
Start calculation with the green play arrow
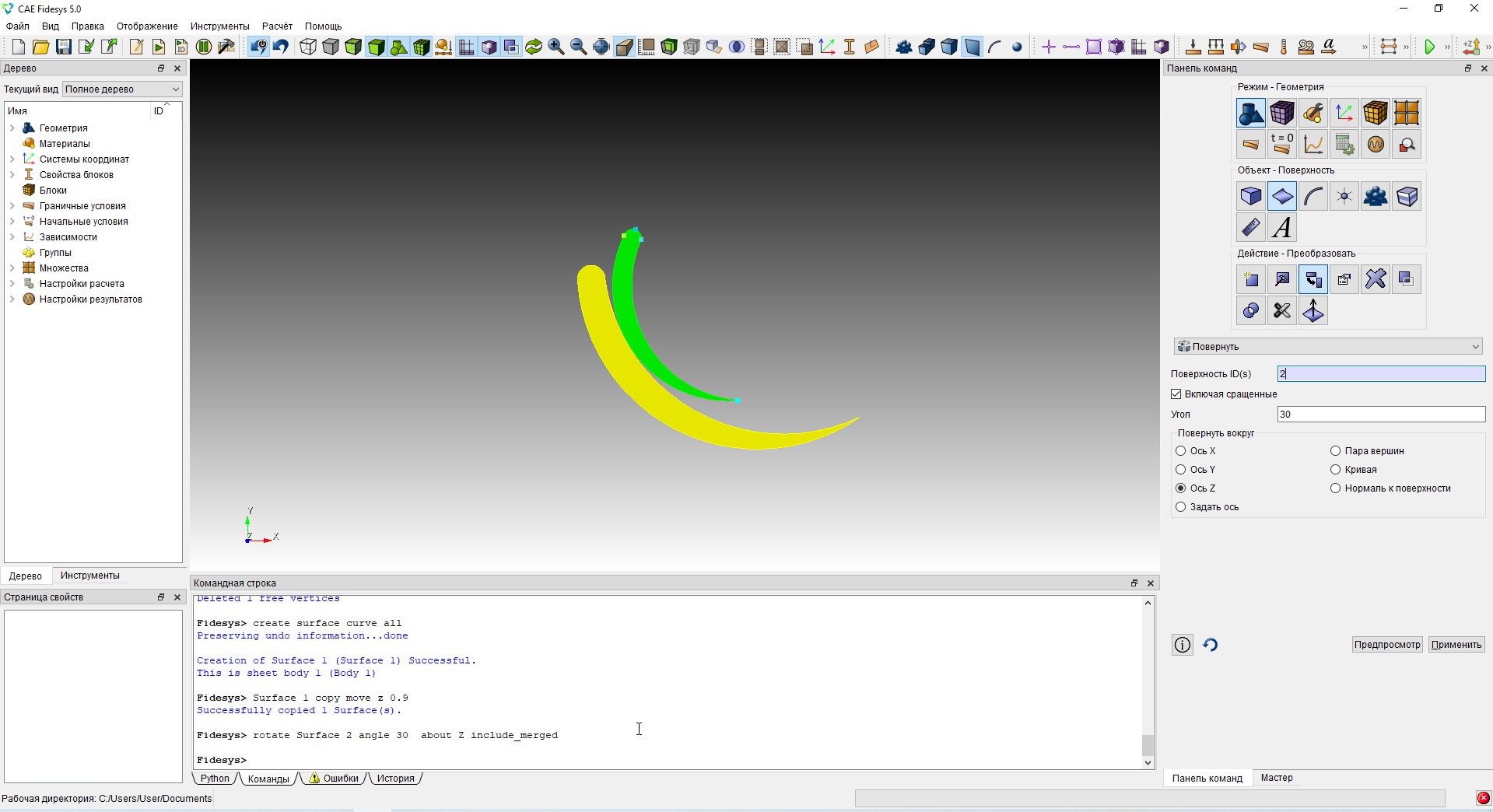tap(1429, 47)
